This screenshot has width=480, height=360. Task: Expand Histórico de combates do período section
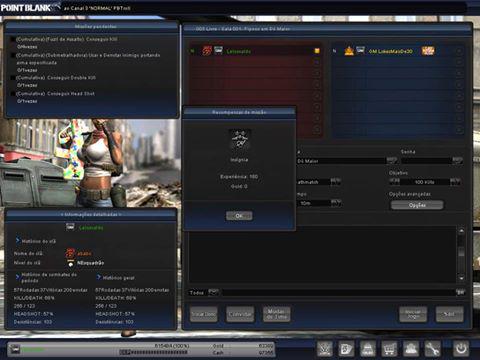click(18, 277)
